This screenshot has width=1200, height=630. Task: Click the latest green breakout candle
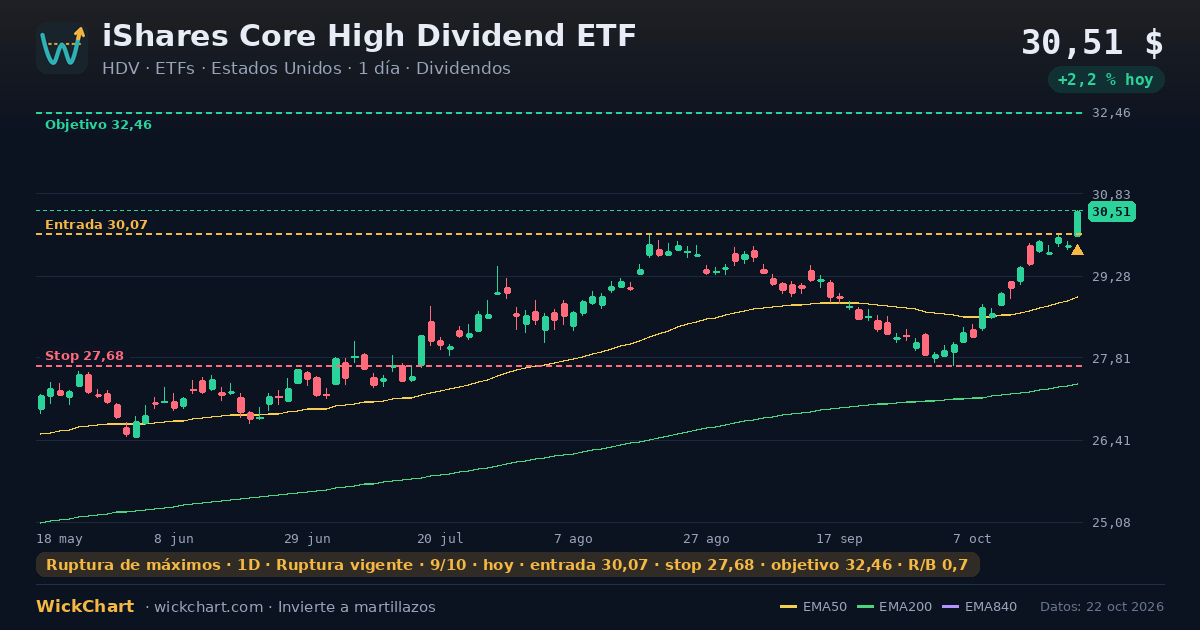[x=1077, y=224]
